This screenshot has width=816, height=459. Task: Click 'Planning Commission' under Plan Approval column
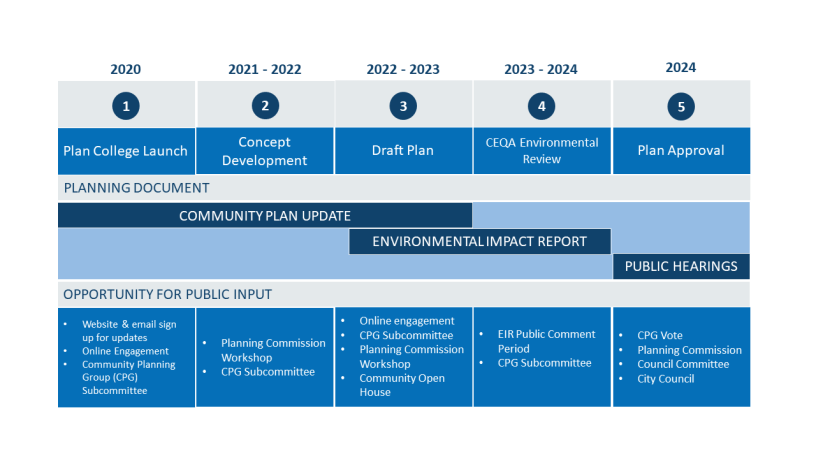pos(690,350)
